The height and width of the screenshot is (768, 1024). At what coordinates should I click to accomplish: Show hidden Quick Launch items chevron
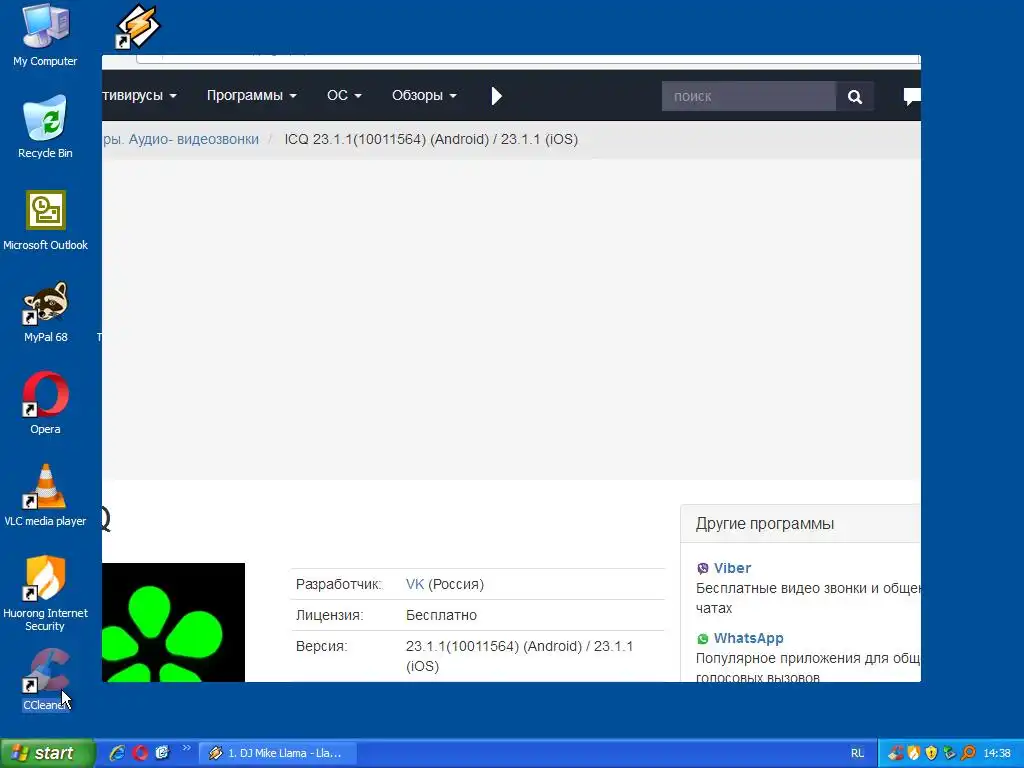click(186, 748)
